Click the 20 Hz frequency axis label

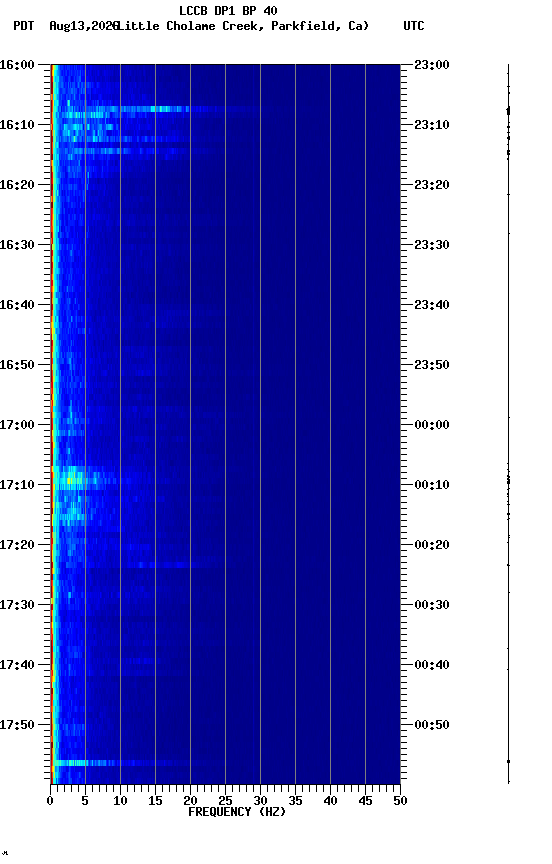(190, 801)
